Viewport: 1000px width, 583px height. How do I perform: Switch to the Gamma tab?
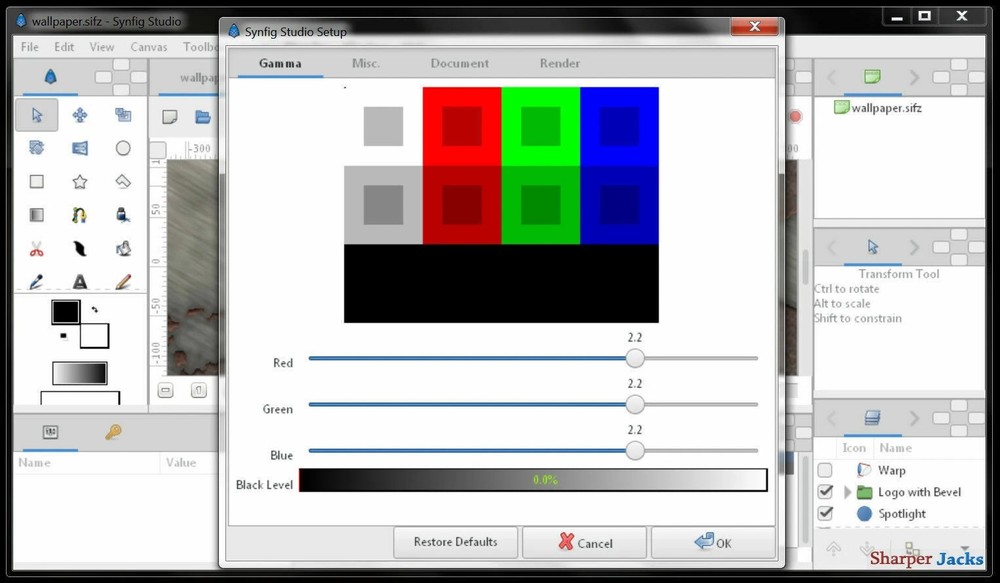pyautogui.click(x=280, y=63)
